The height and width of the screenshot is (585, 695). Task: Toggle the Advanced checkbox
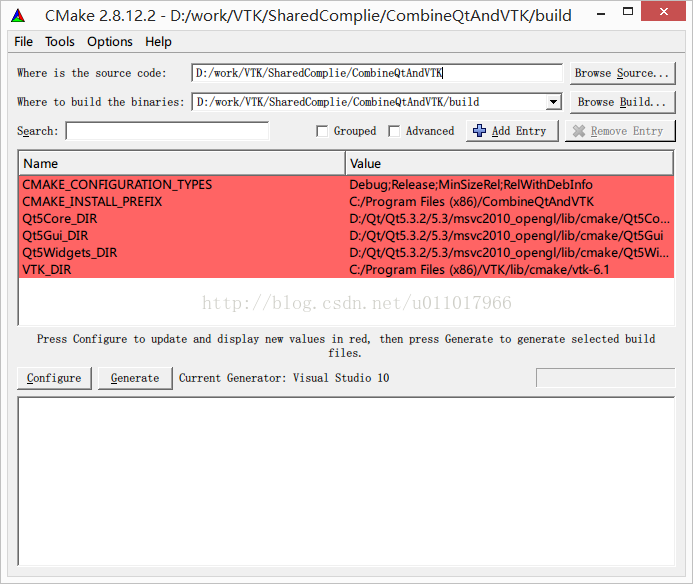tap(394, 131)
